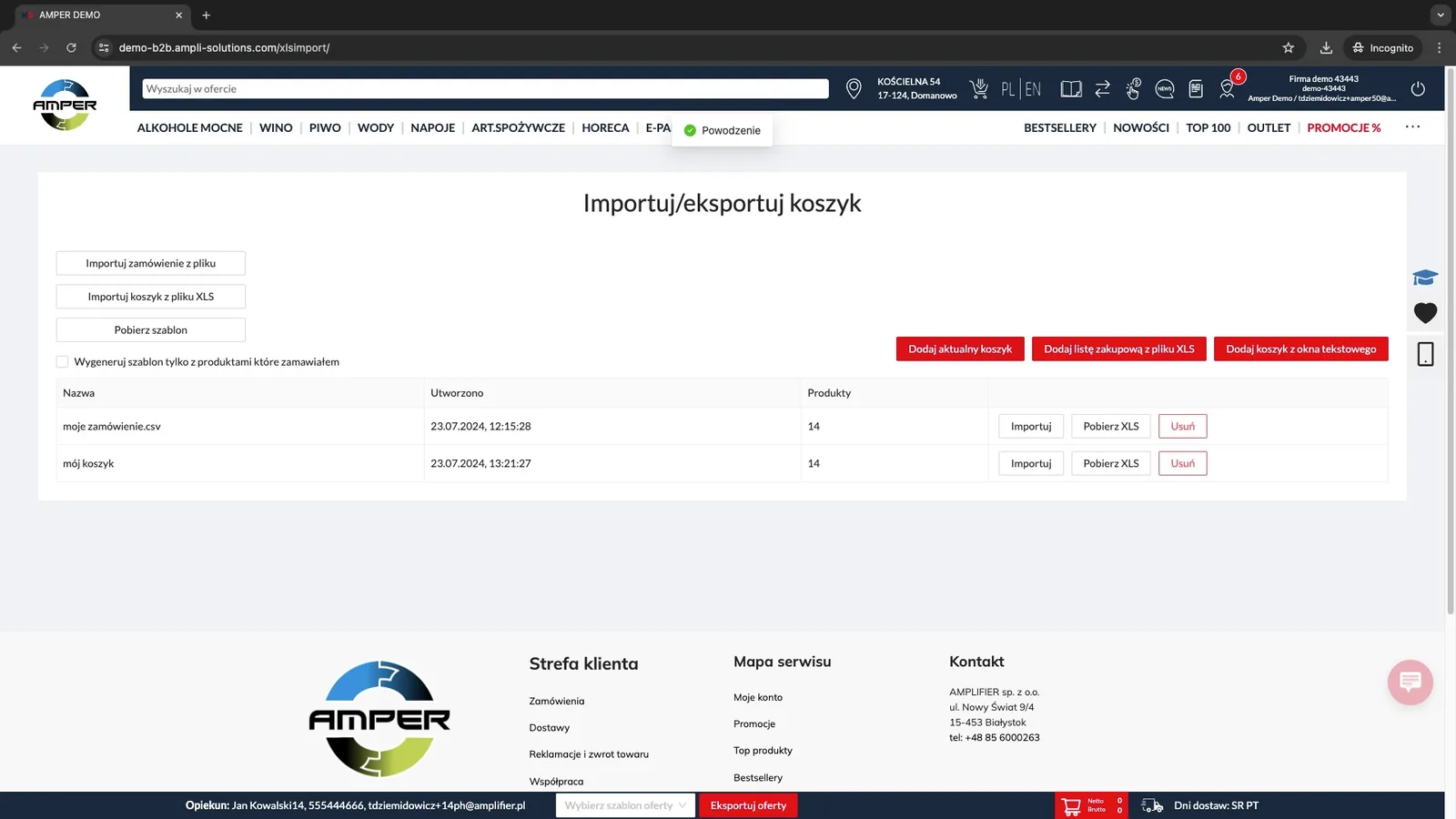
Task: Open PROMOCJE % menu item
Action: (x=1344, y=127)
